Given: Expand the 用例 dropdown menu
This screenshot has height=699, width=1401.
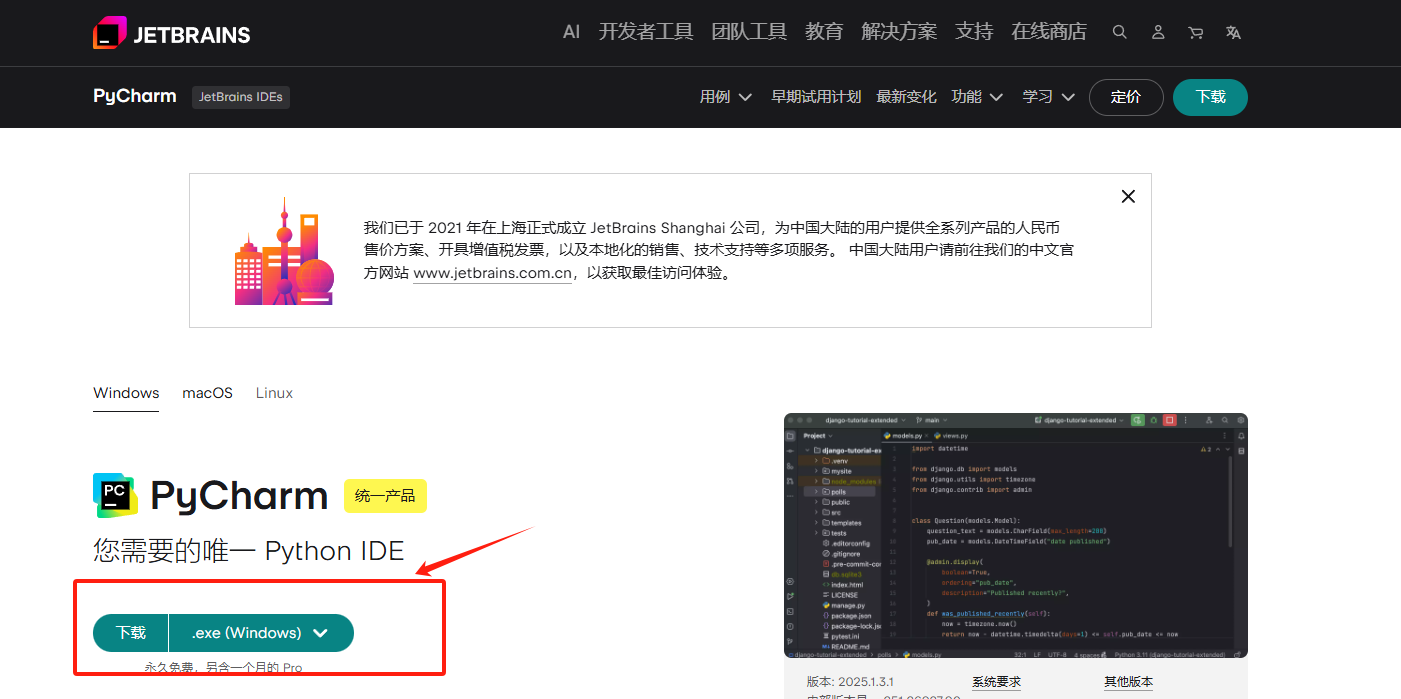Looking at the screenshot, I should click(725, 96).
